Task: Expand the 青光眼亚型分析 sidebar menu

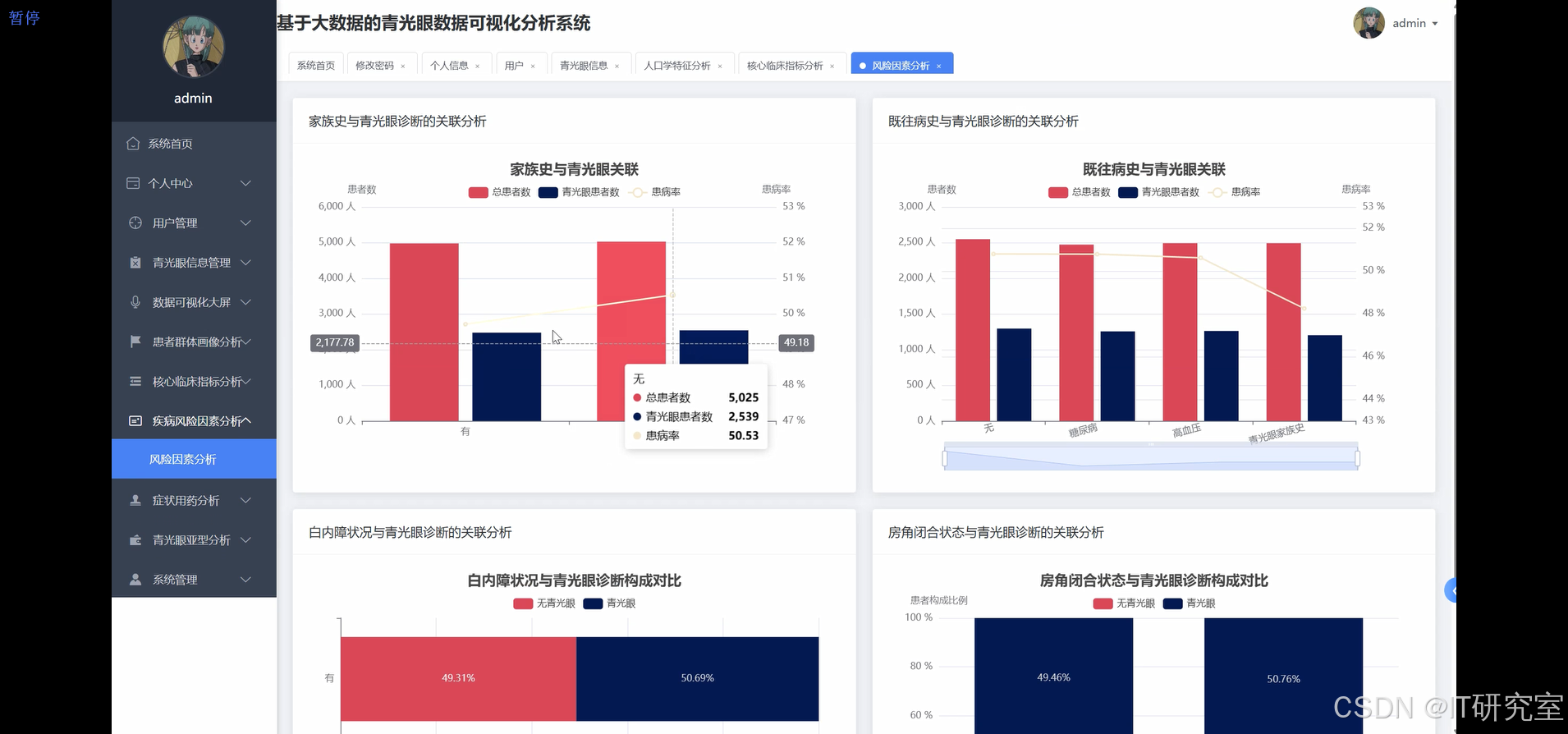Action: pos(245,540)
